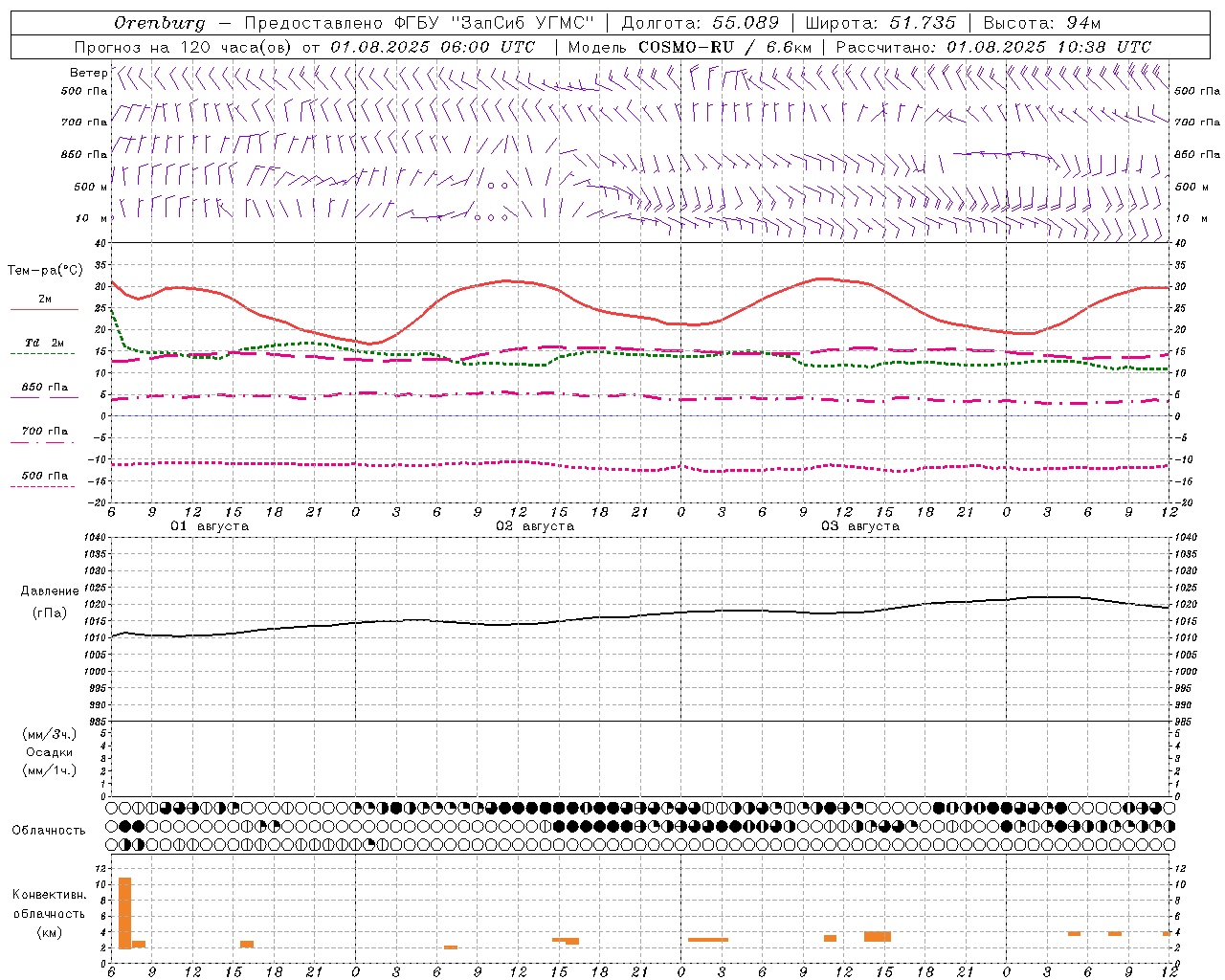The height and width of the screenshot is (980, 1225).
Task: Click the Рассчитано: 01.08.2025 10:38 UTC timestamp
Action: click(x=993, y=47)
